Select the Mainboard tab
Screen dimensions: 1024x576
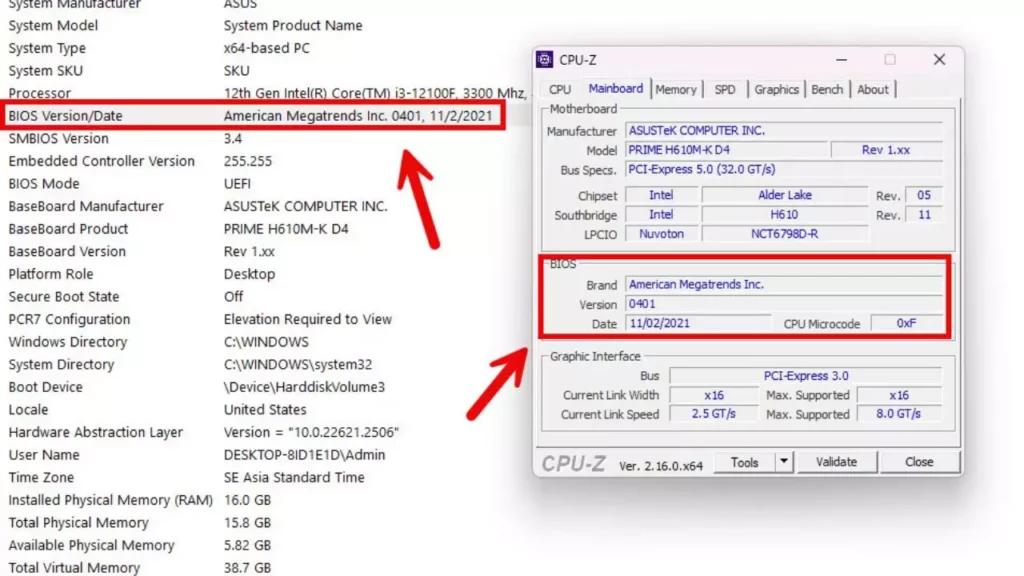(x=616, y=89)
